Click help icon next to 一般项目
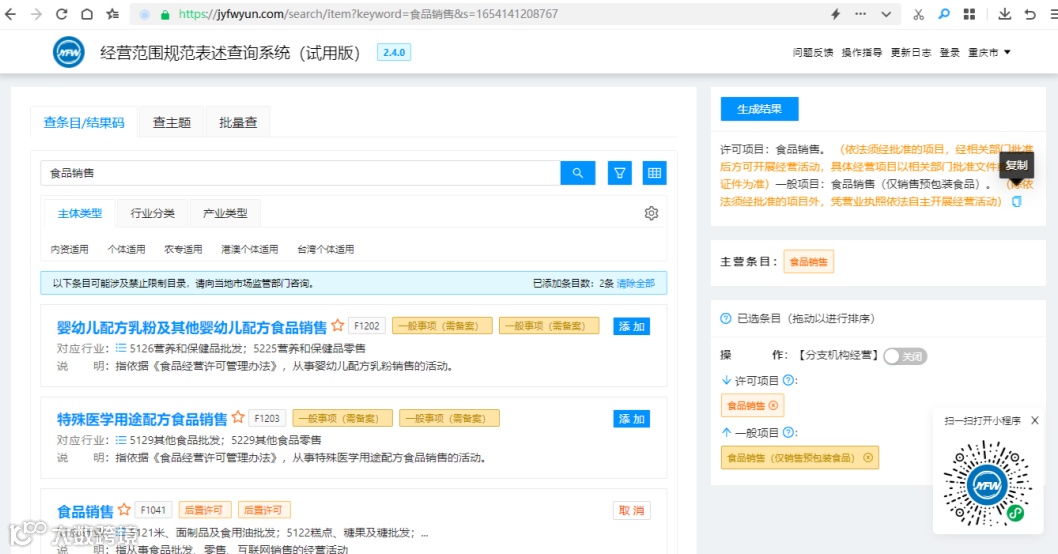 point(787,433)
